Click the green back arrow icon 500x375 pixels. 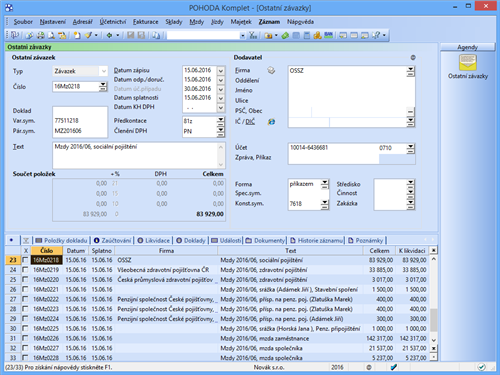tap(109, 35)
